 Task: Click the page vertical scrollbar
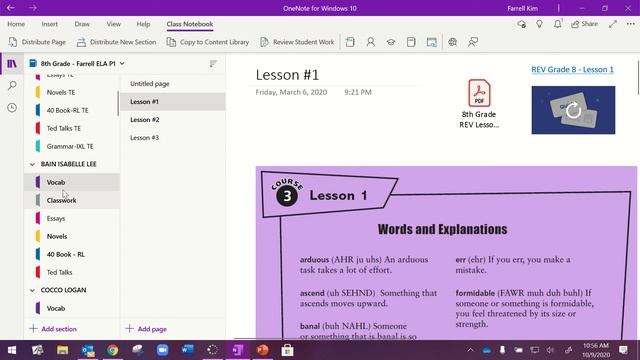pos(638,78)
